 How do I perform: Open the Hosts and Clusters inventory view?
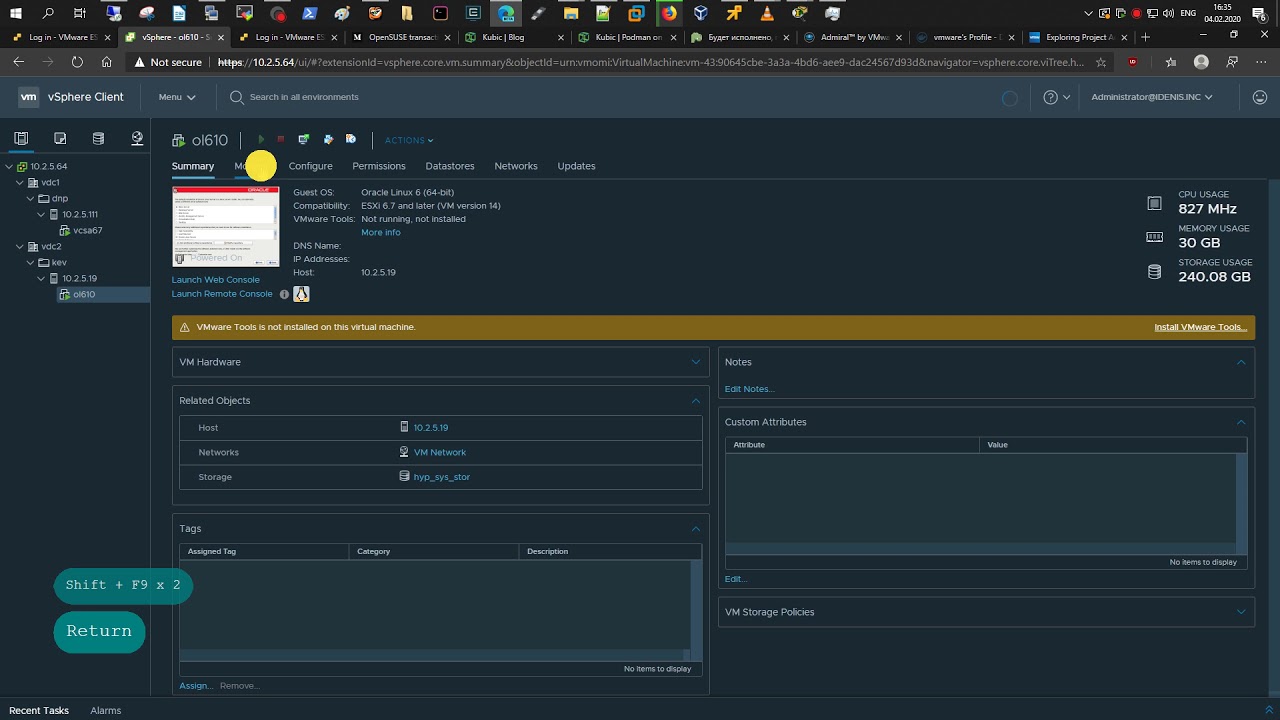click(x=21, y=139)
